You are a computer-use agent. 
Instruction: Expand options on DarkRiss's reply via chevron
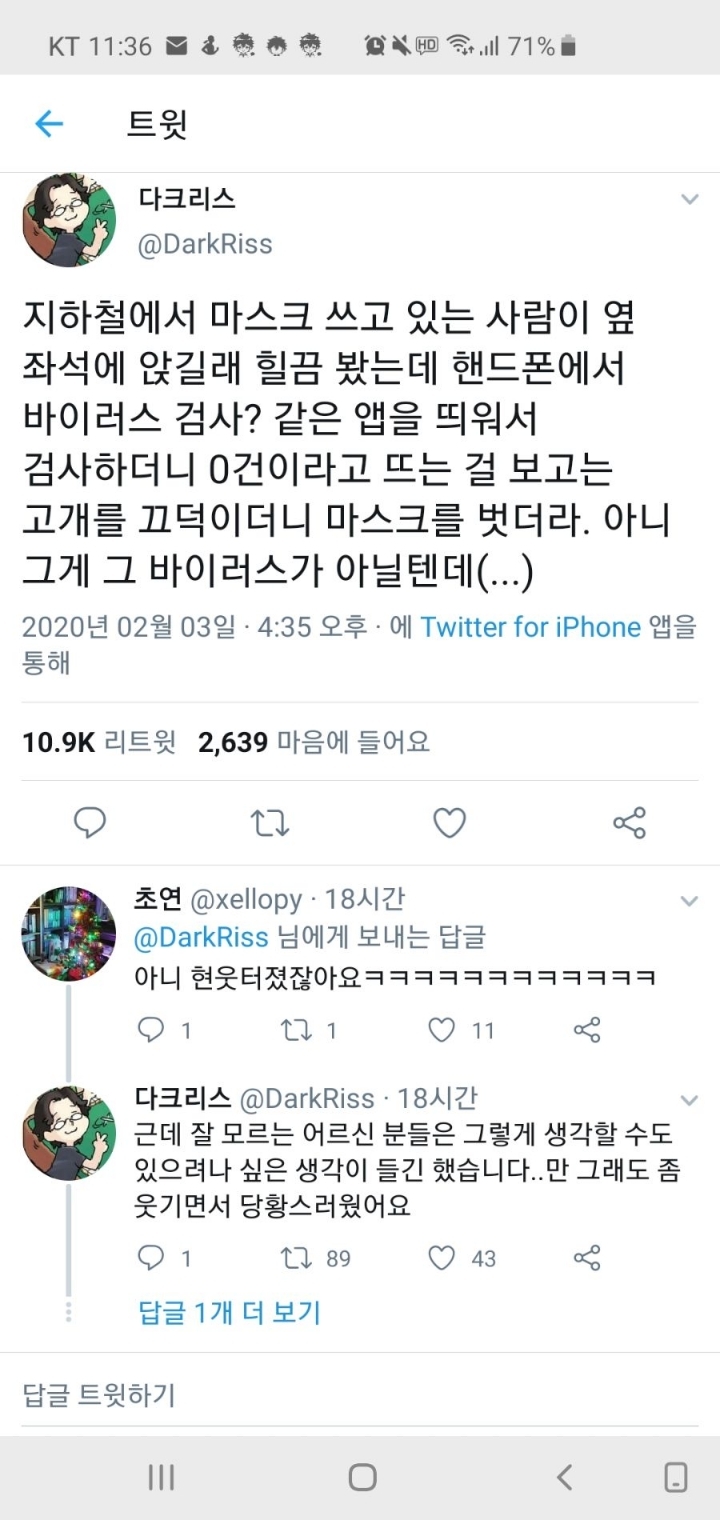click(691, 1098)
